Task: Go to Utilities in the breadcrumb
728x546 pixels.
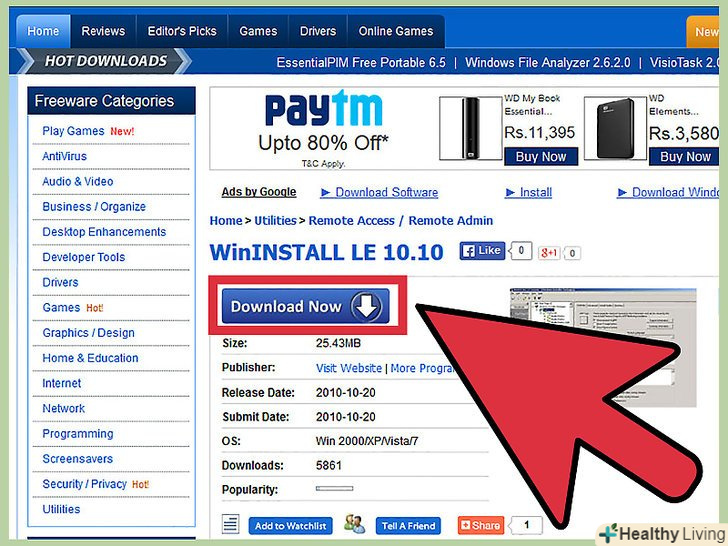Action: [x=275, y=221]
